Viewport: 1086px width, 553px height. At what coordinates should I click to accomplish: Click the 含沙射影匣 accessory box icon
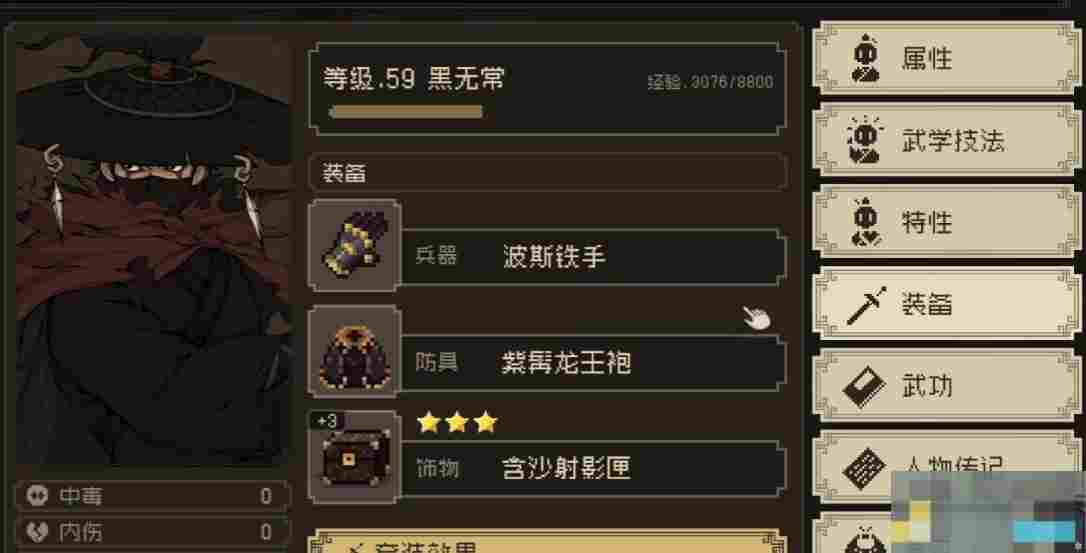pyautogui.click(x=355, y=457)
